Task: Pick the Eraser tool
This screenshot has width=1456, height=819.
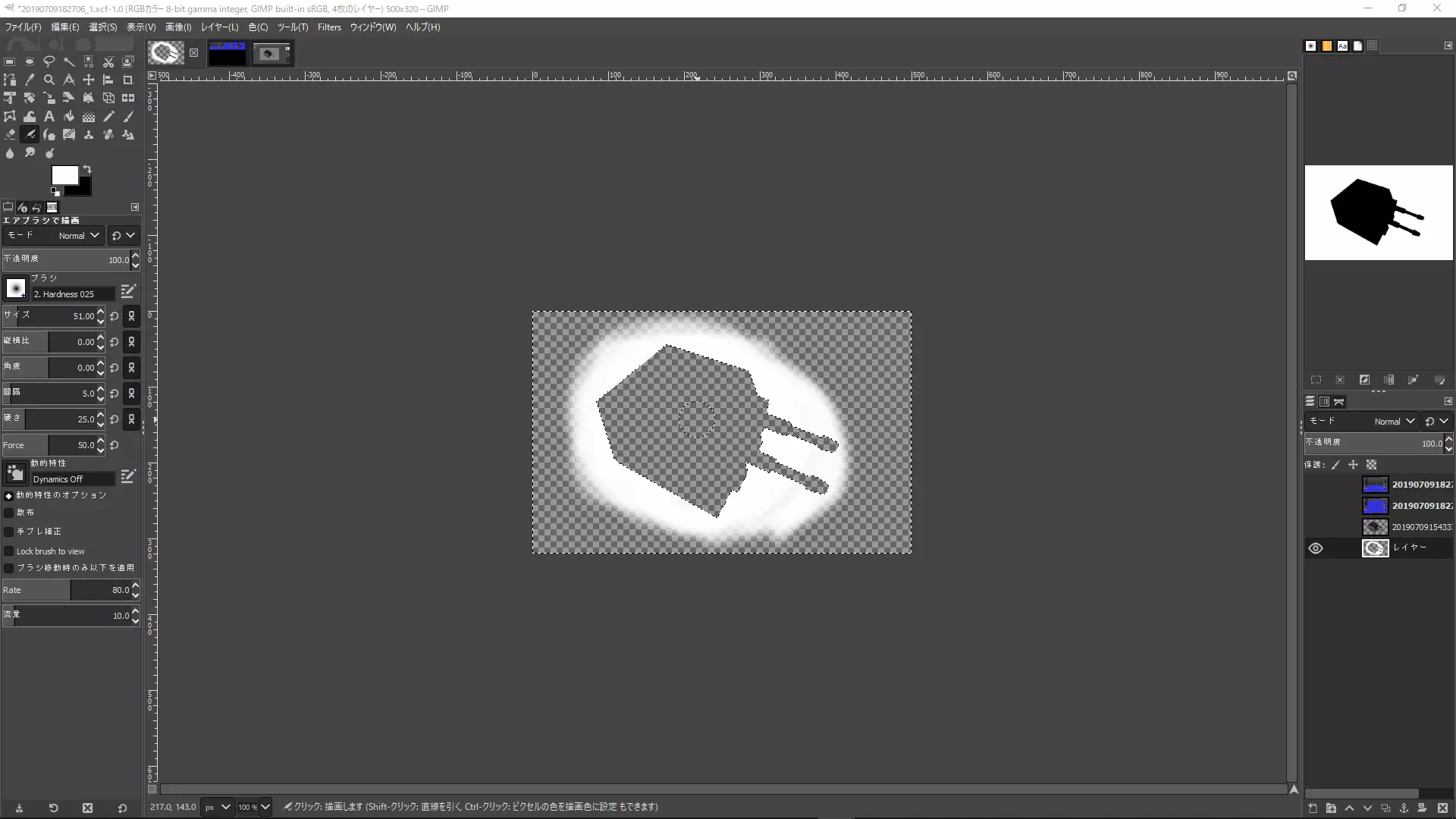Action: point(10,135)
